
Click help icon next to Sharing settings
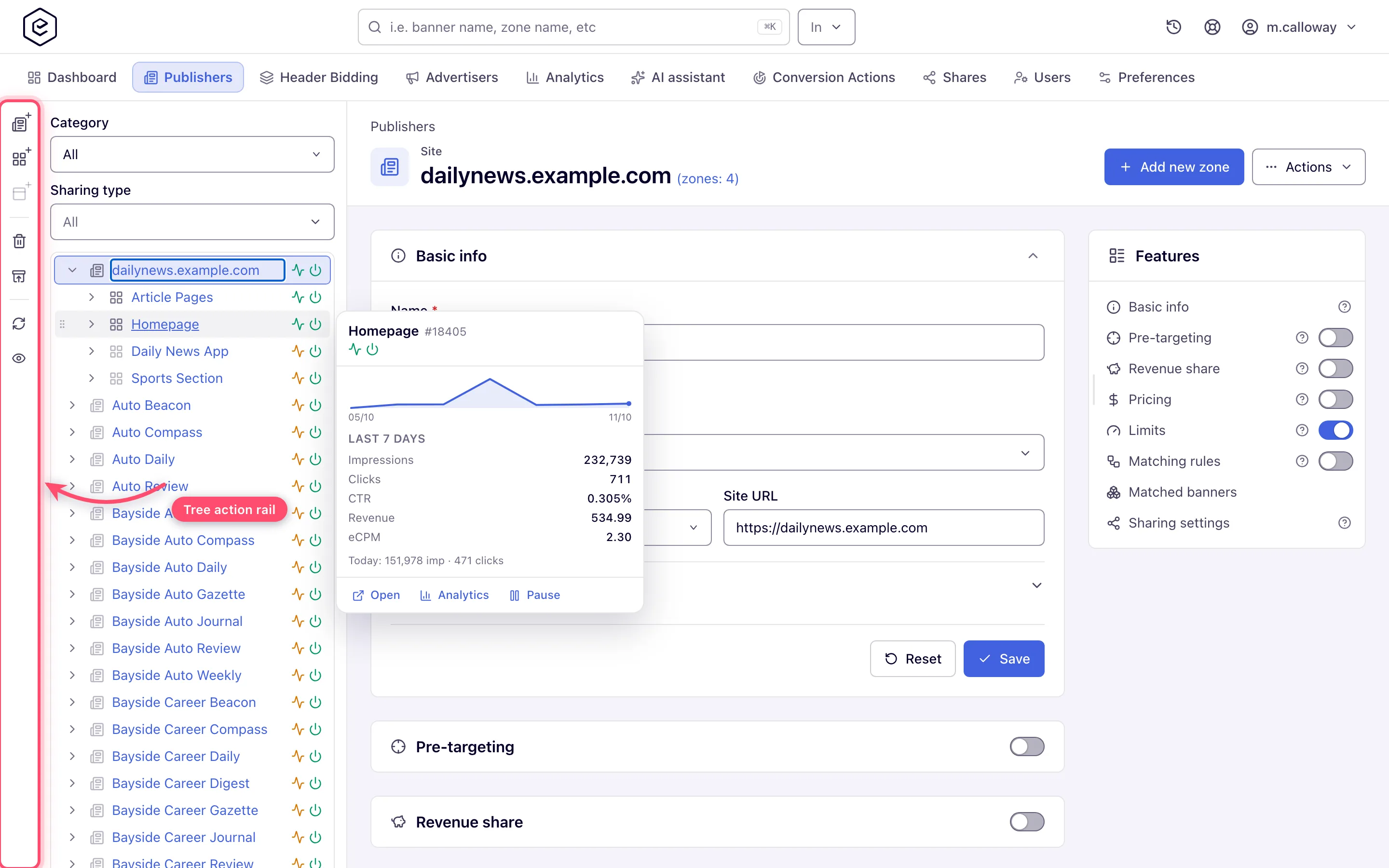(x=1344, y=523)
